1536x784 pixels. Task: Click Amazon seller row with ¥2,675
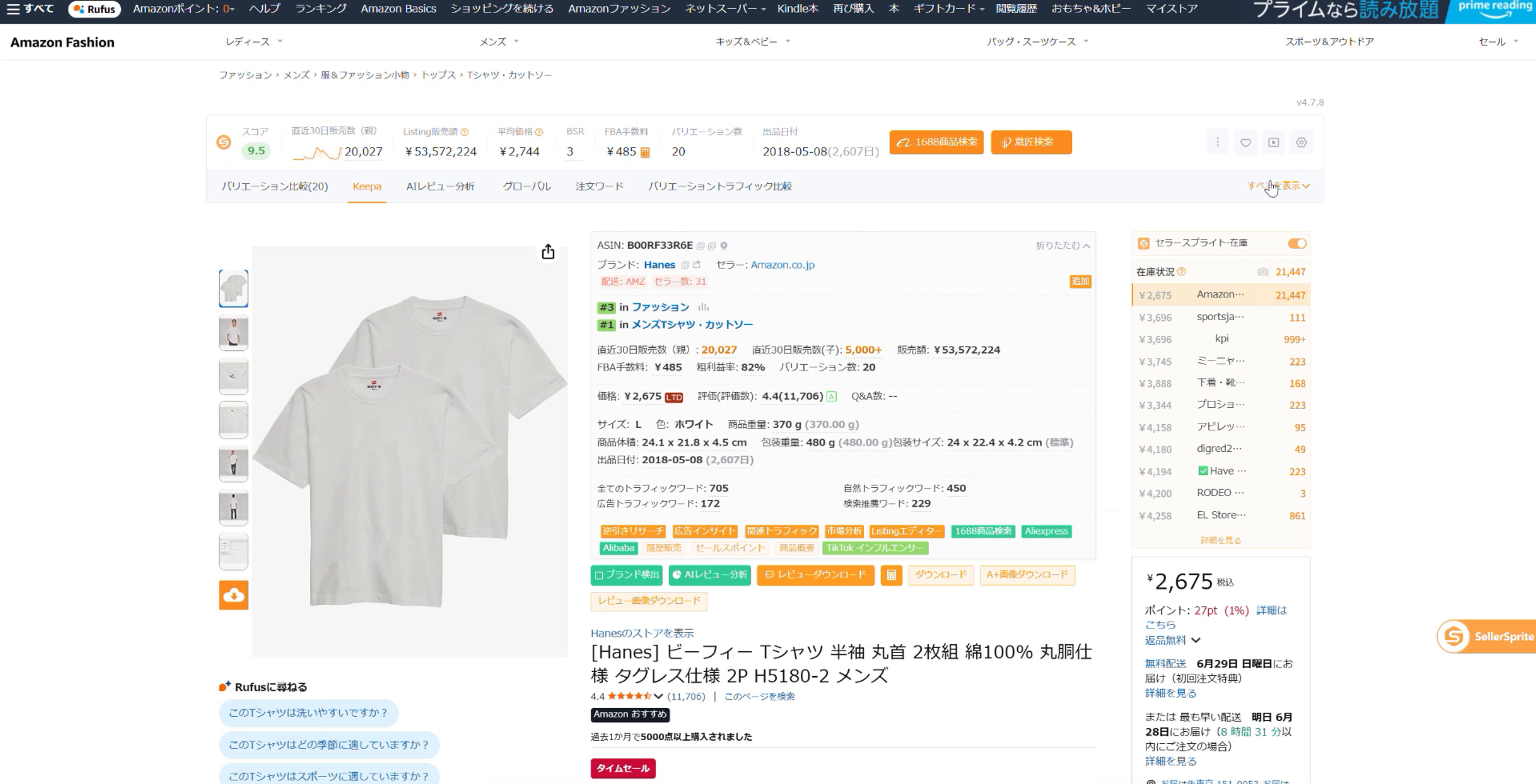point(1221,295)
